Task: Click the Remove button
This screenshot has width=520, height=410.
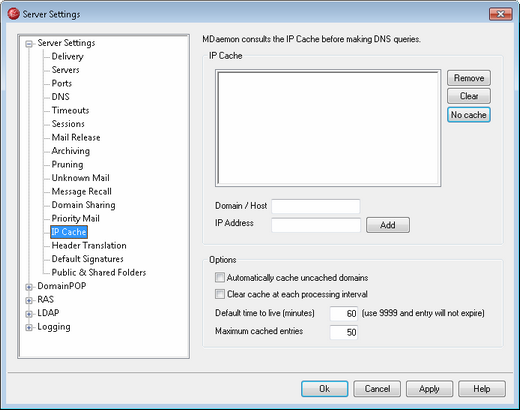Action: (469, 78)
